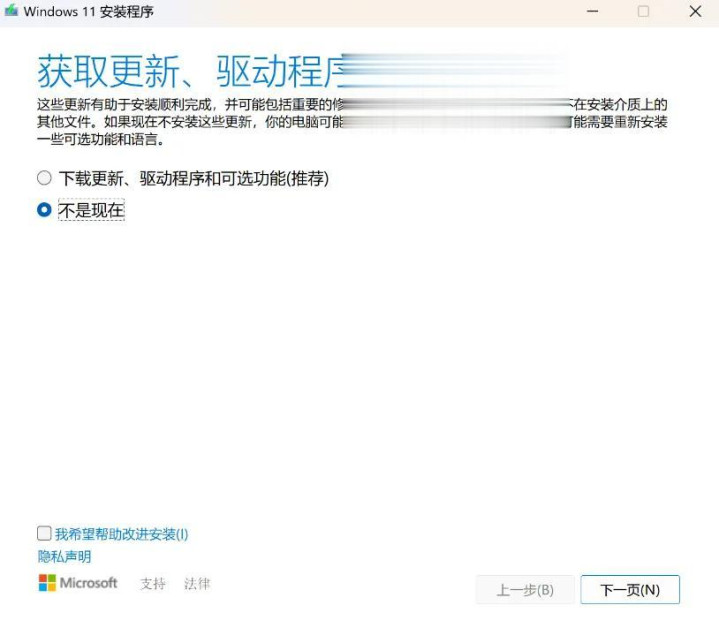Minimize the Windows 11 setup window
Image resolution: width=719 pixels, height=628 pixels.
[x=592, y=11]
